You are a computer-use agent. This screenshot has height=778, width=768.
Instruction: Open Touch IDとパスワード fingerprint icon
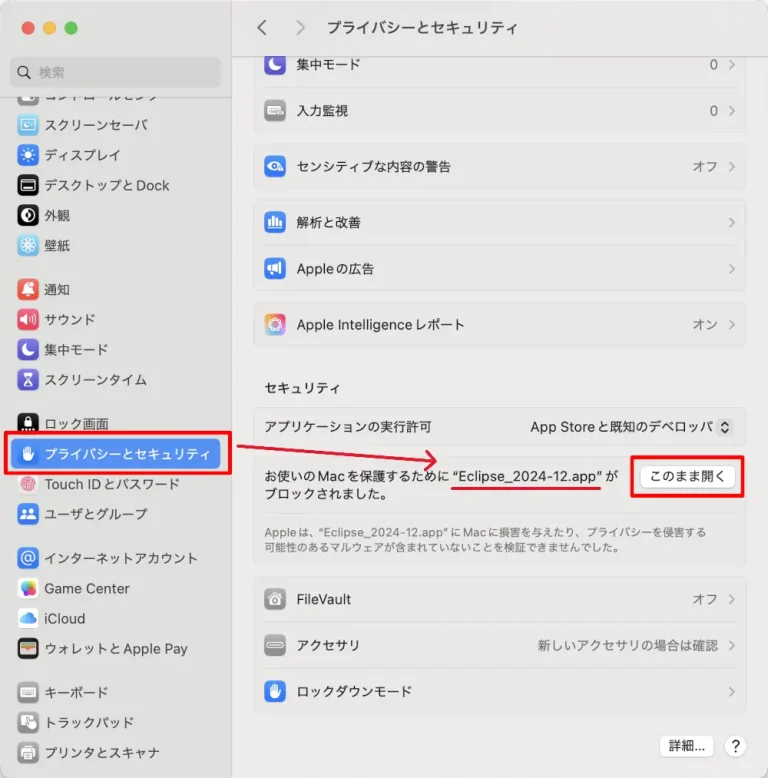point(28,484)
